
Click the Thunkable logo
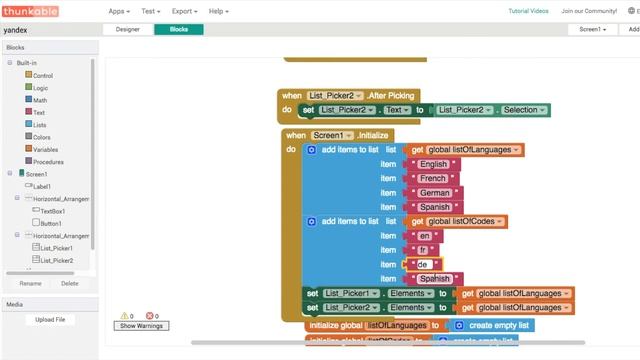(31, 11)
